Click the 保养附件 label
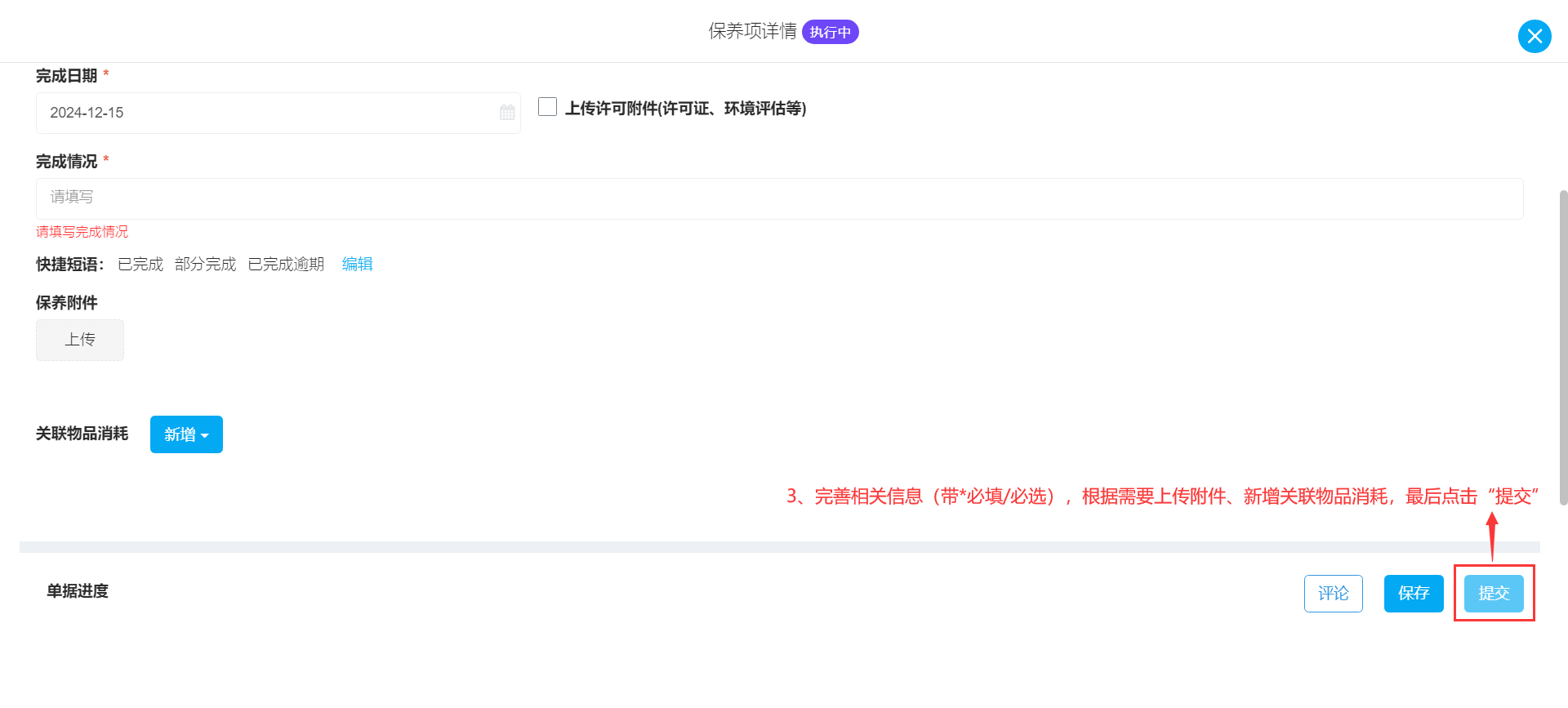 [66, 303]
